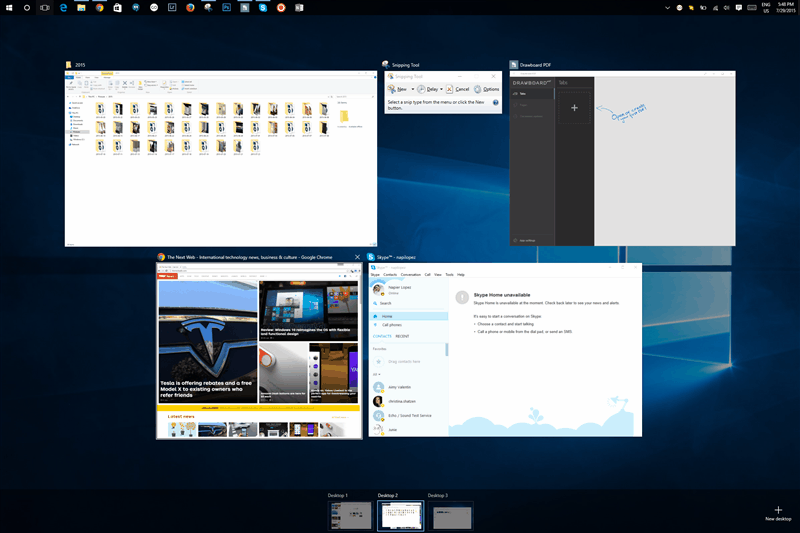Select the Snipping Tool window thumbnail title
Image resolution: width=800 pixels, height=533 pixels.
406,65
